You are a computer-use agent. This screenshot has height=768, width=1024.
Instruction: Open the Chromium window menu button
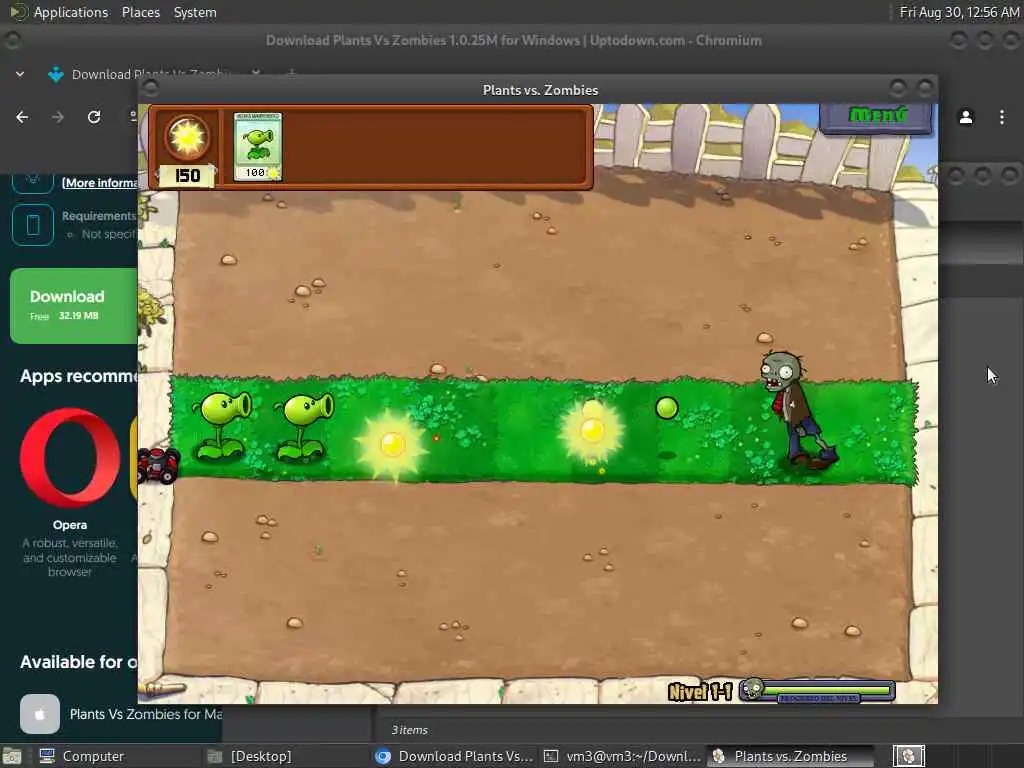(x=12, y=40)
